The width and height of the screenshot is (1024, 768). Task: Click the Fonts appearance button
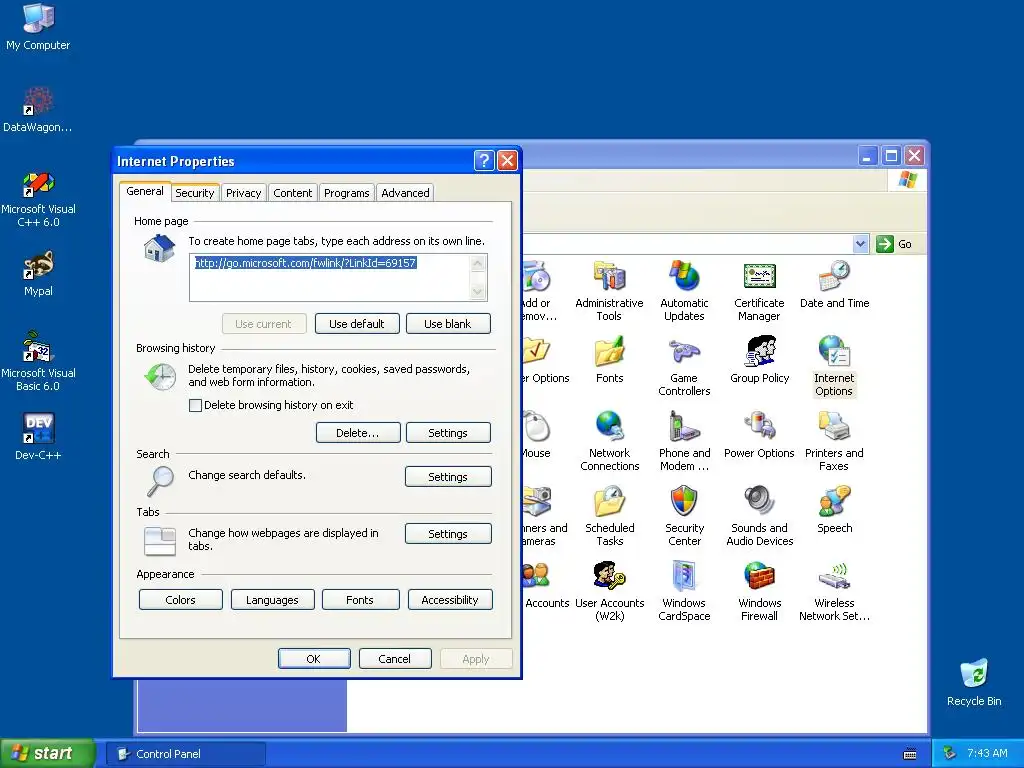[x=360, y=600]
